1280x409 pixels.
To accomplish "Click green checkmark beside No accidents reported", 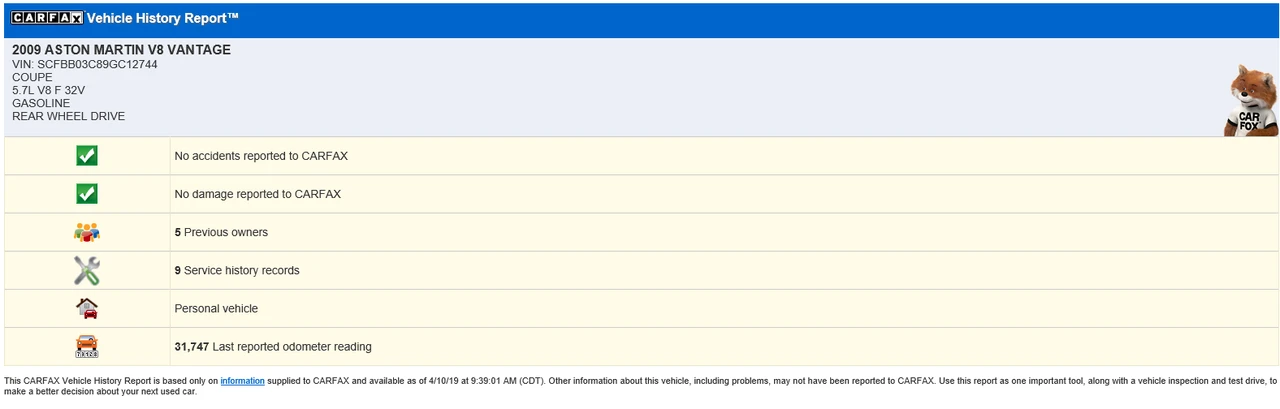I will click(87, 156).
